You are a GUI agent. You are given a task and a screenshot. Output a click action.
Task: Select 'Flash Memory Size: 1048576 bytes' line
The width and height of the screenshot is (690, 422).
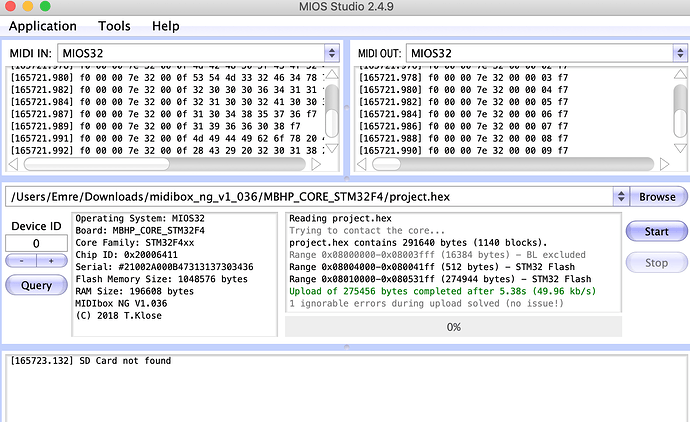161,279
